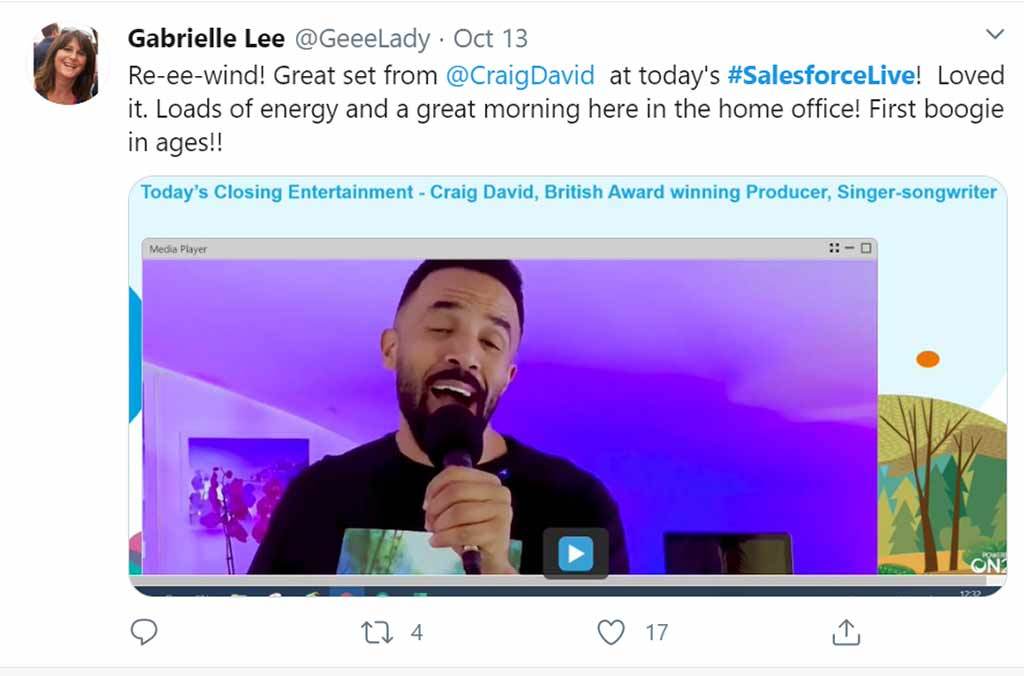Viewport: 1024px width, 676px height.
Task: Click the grey horizontal scrollbar under video
Action: pyautogui.click(x=567, y=580)
